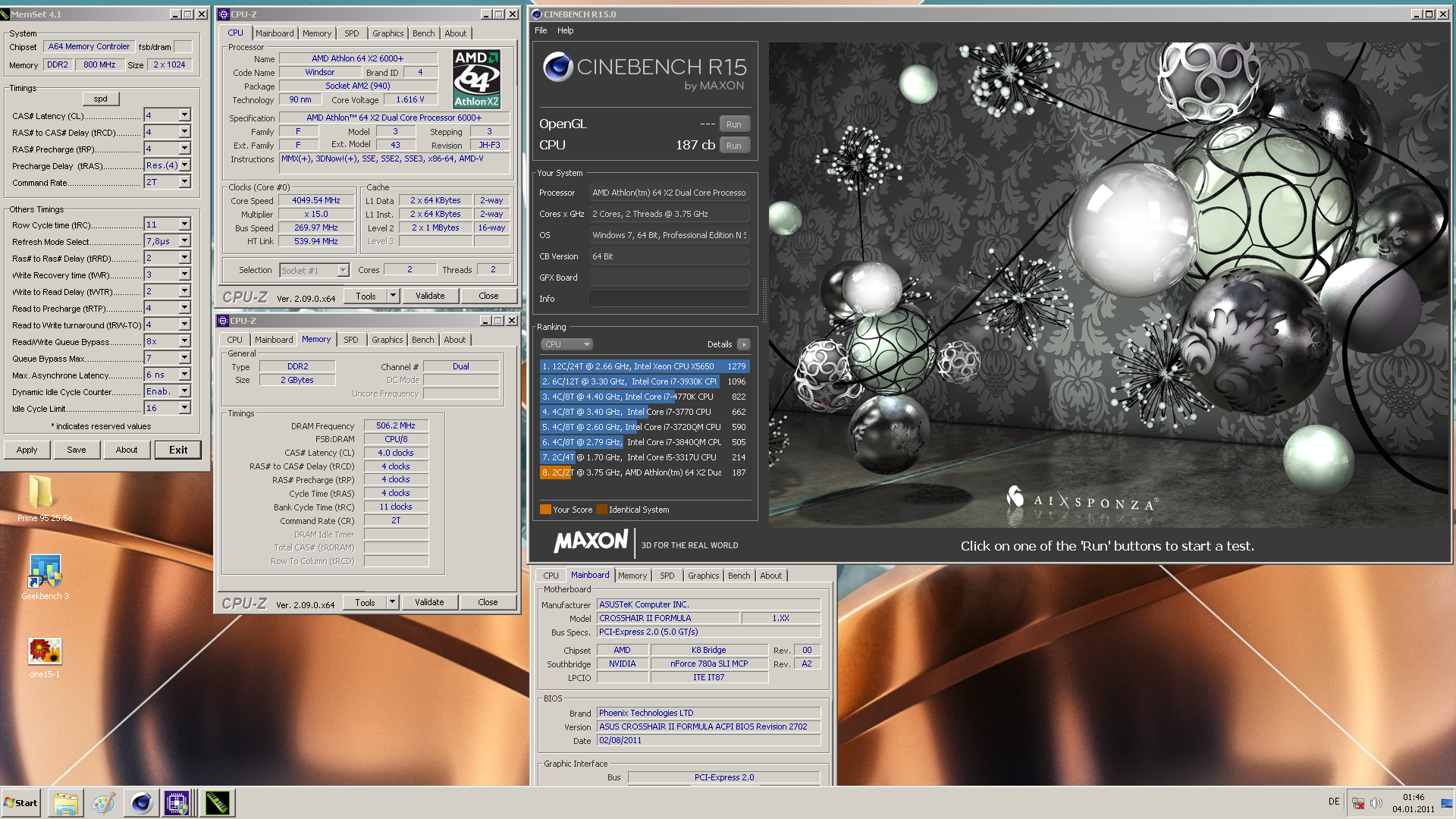
Task: Click the About button in MemSet
Action: click(127, 450)
